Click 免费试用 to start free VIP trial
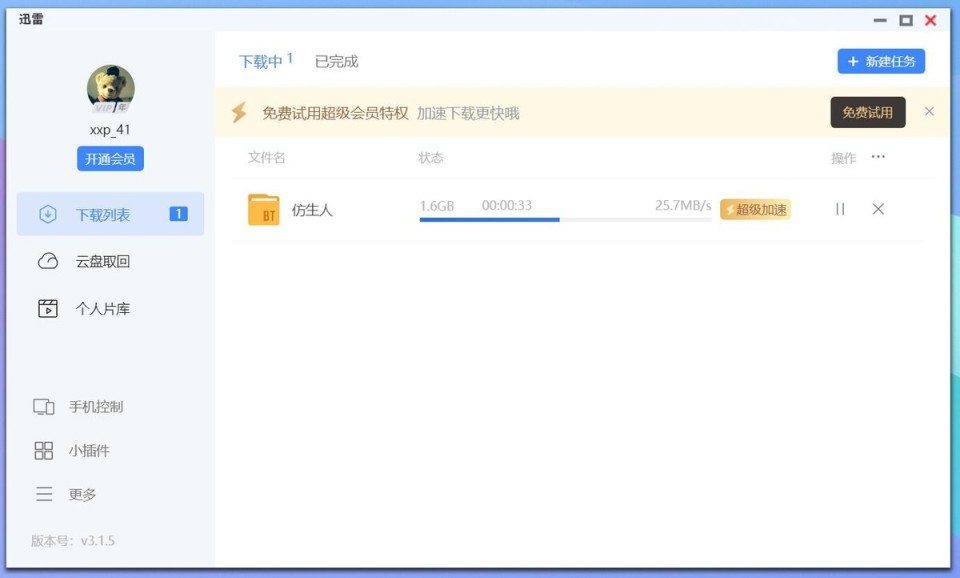This screenshot has height=578, width=960. (867, 112)
